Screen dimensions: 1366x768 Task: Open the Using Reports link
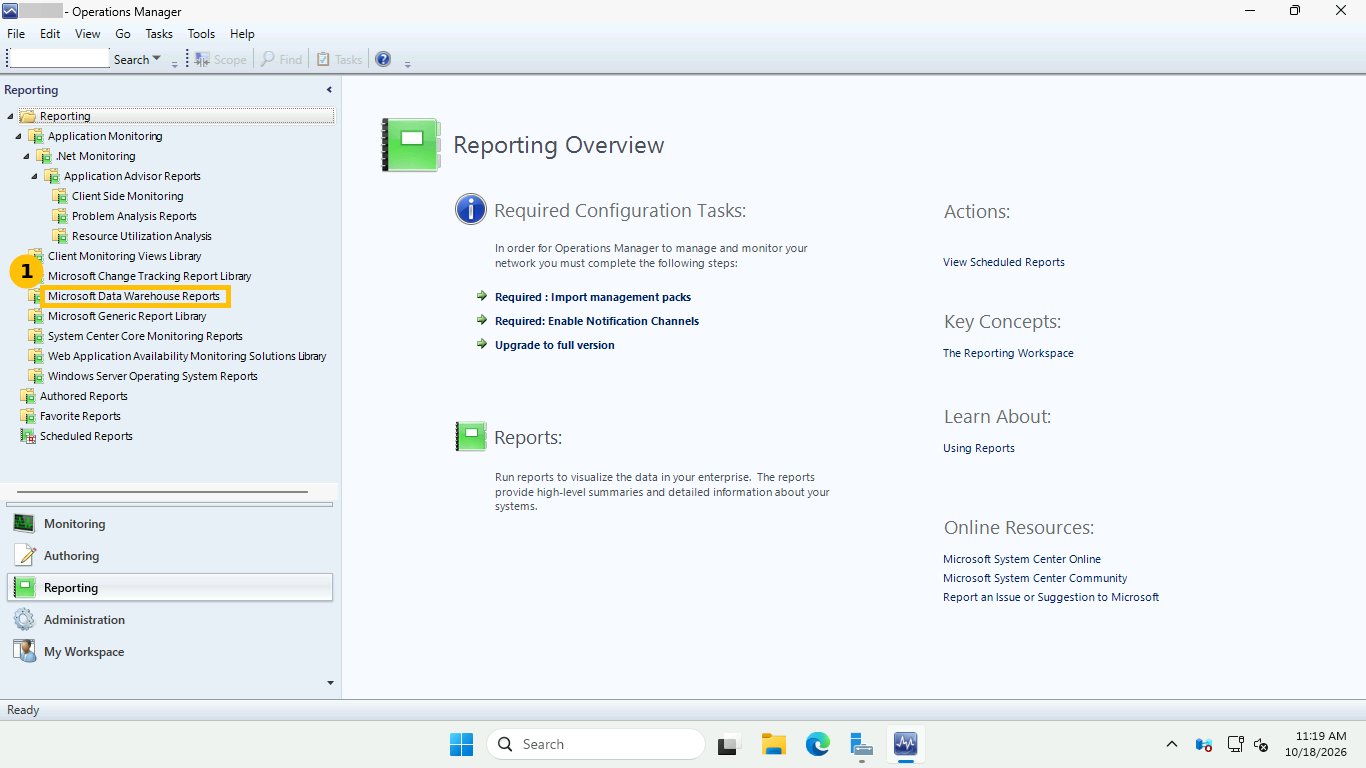coord(978,448)
